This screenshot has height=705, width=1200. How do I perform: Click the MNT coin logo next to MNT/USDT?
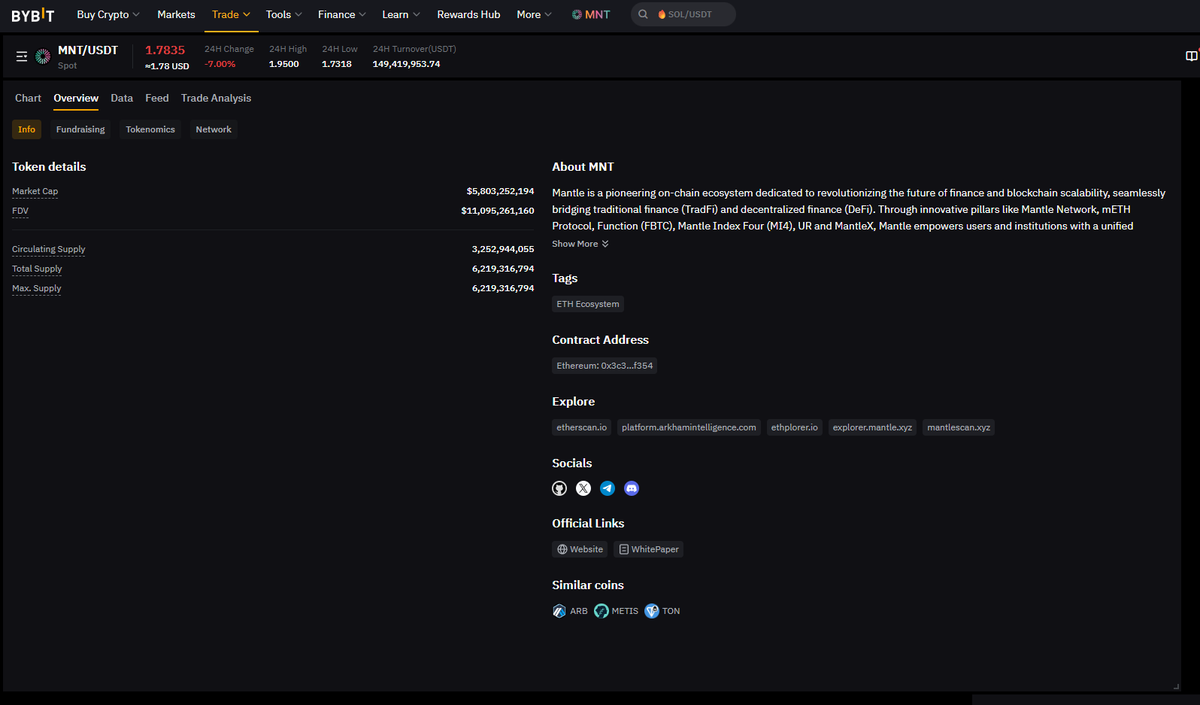click(x=43, y=57)
